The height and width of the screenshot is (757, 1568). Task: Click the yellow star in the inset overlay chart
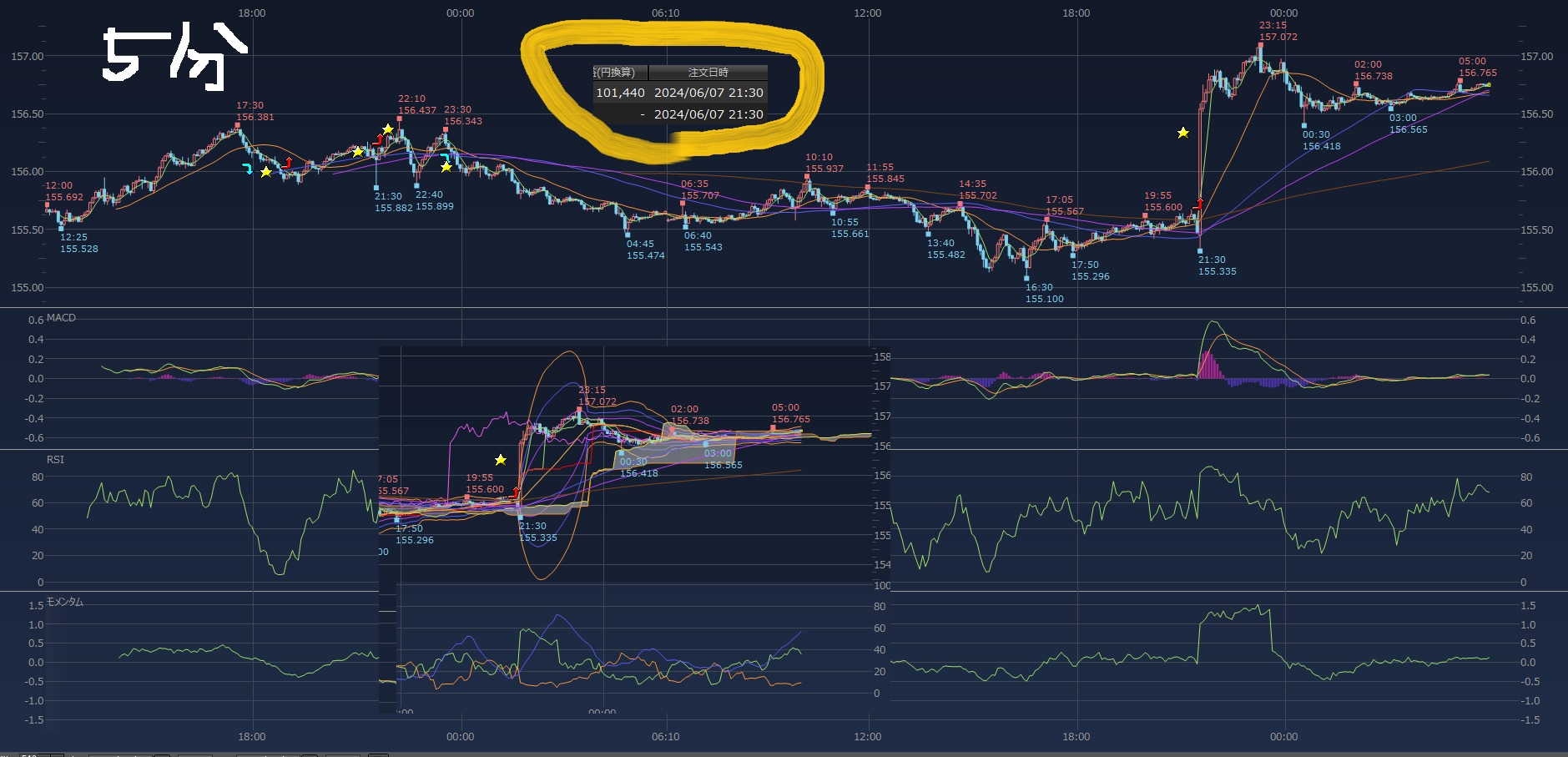pyautogui.click(x=500, y=460)
